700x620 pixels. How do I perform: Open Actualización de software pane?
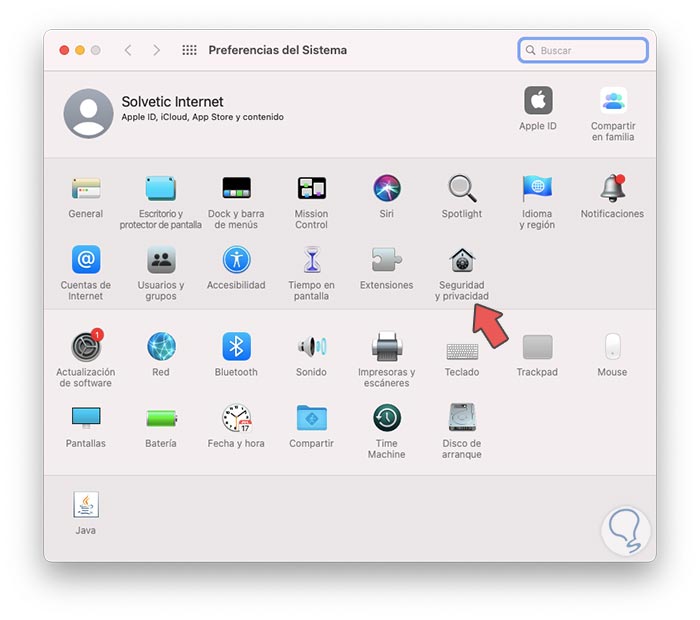coord(86,347)
